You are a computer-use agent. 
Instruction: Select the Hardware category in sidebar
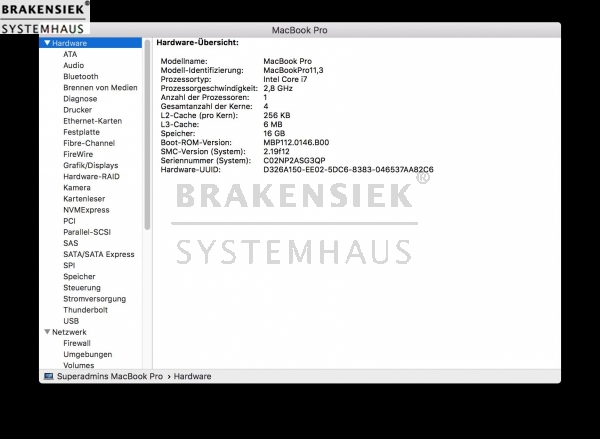[x=90, y=43]
